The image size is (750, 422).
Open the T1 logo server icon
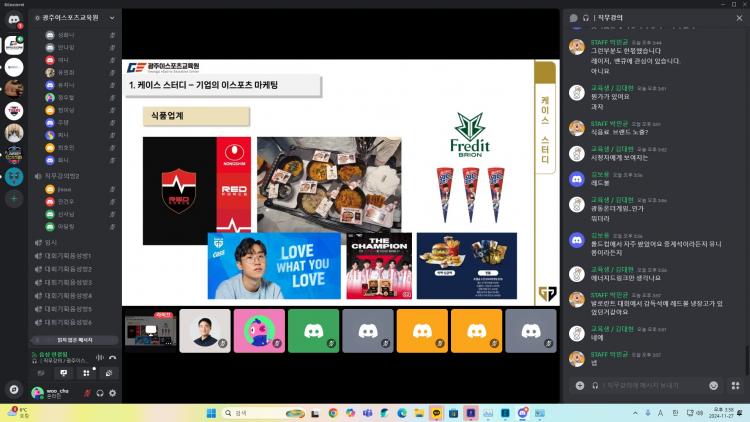click(14, 111)
